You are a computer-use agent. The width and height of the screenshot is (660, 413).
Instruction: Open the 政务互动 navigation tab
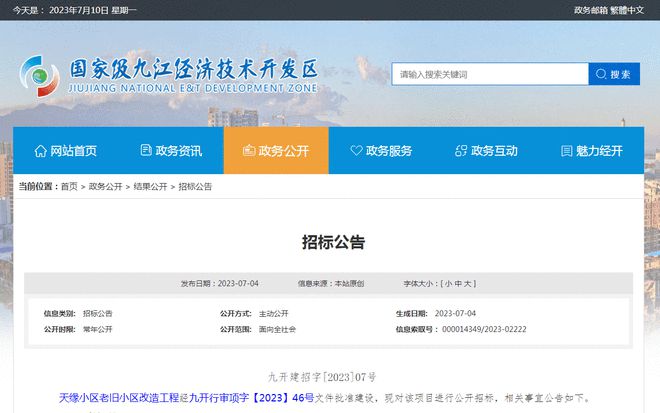click(487, 150)
